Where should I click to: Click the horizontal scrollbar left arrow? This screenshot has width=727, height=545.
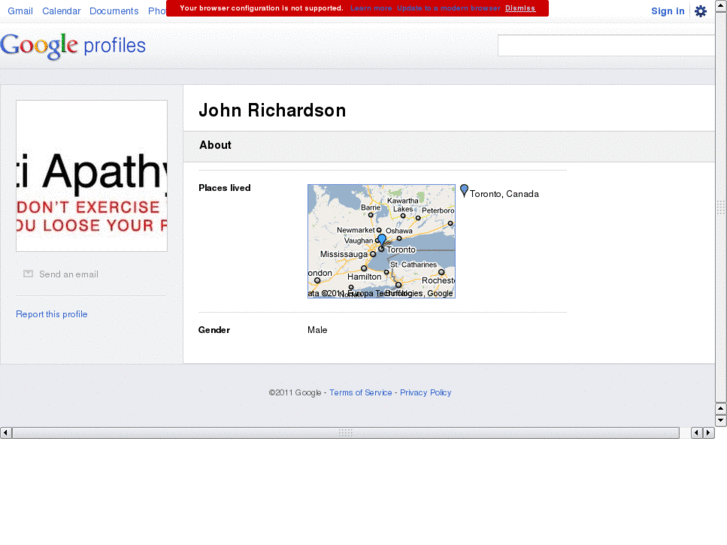6,433
